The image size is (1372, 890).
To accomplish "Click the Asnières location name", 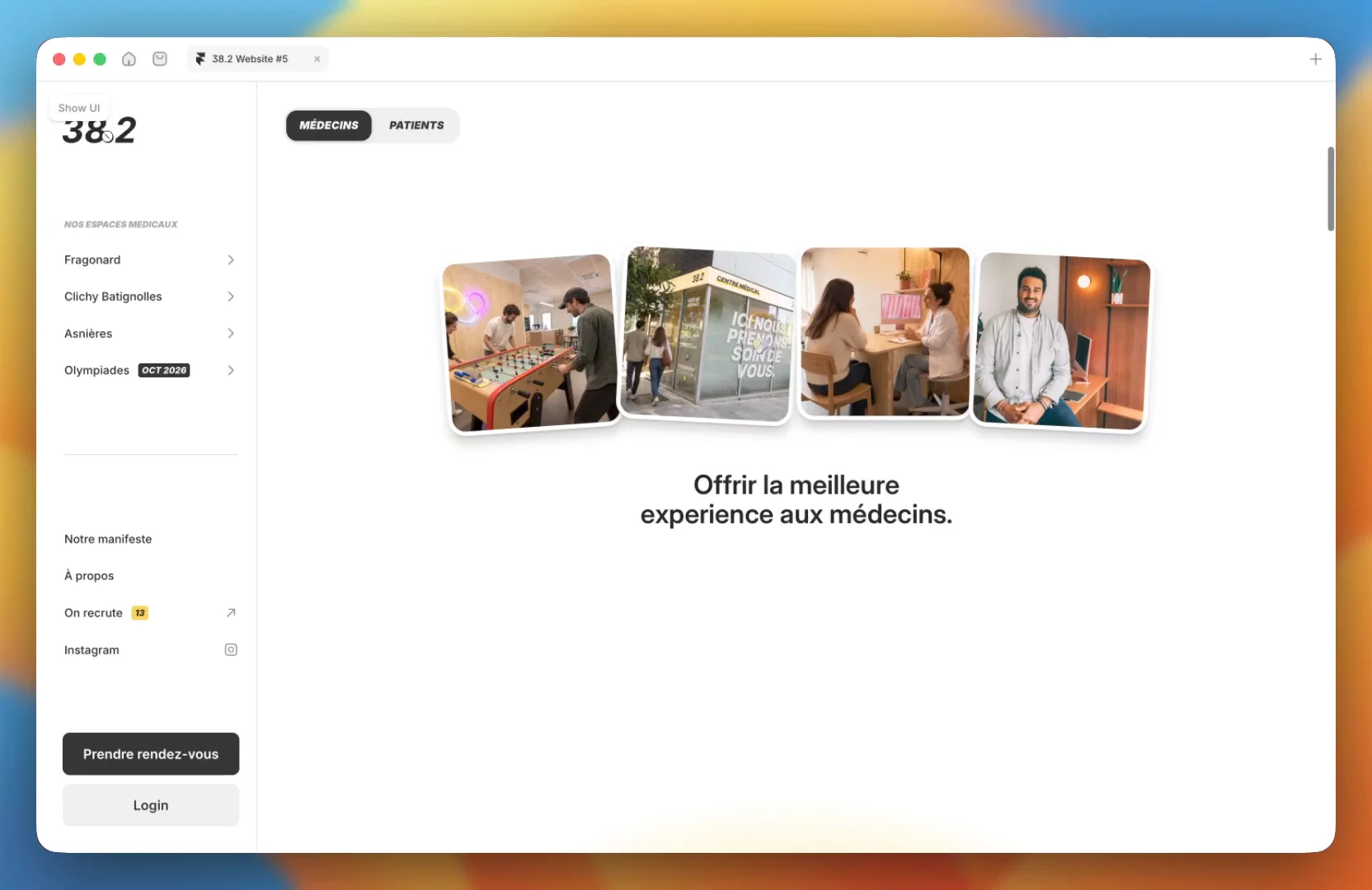I will (88, 334).
